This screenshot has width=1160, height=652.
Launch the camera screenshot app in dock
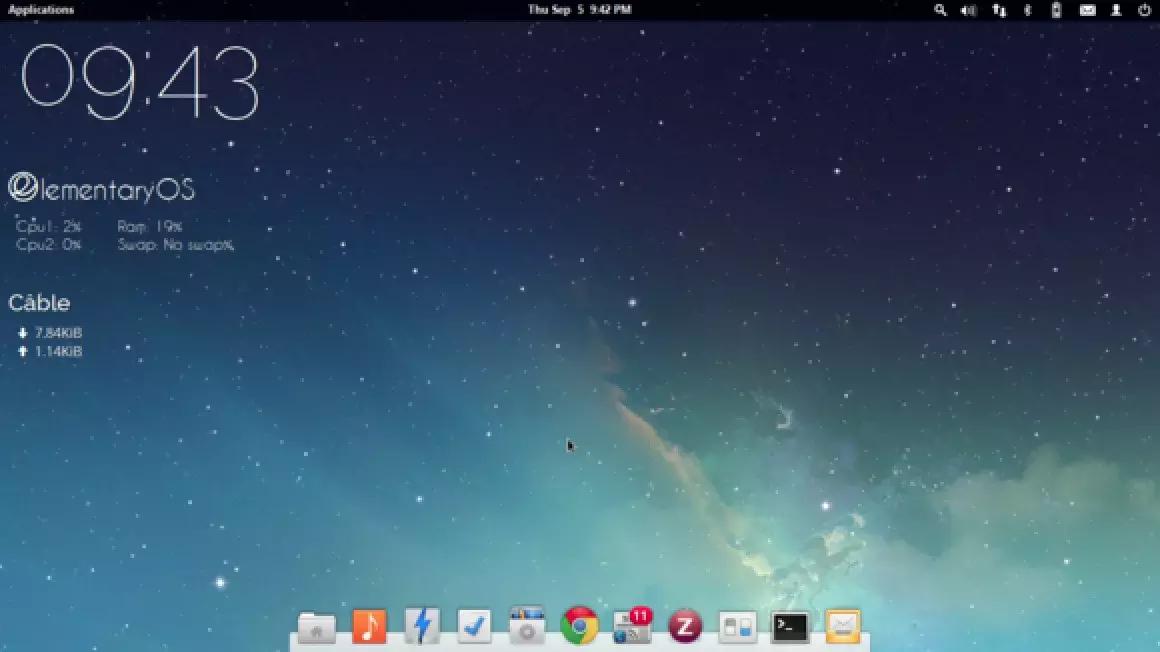(x=526, y=626)
